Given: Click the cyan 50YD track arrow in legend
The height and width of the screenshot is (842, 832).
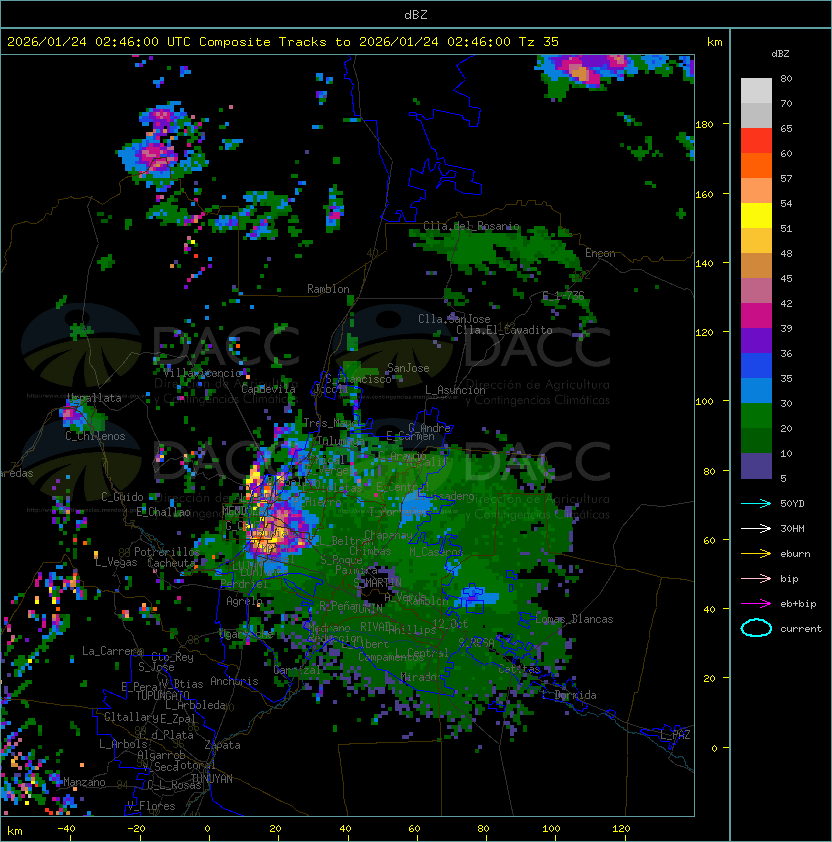Looking at the screenshot, I should click(756, 503).
